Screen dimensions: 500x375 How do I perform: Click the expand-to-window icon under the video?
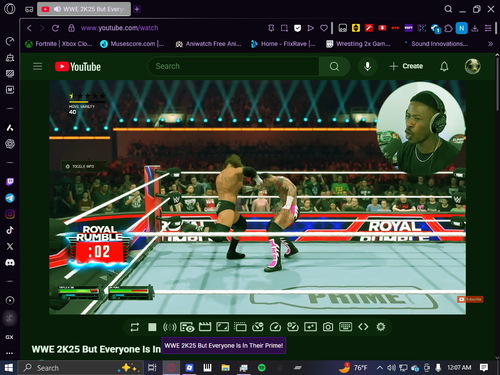pos(222,327)
